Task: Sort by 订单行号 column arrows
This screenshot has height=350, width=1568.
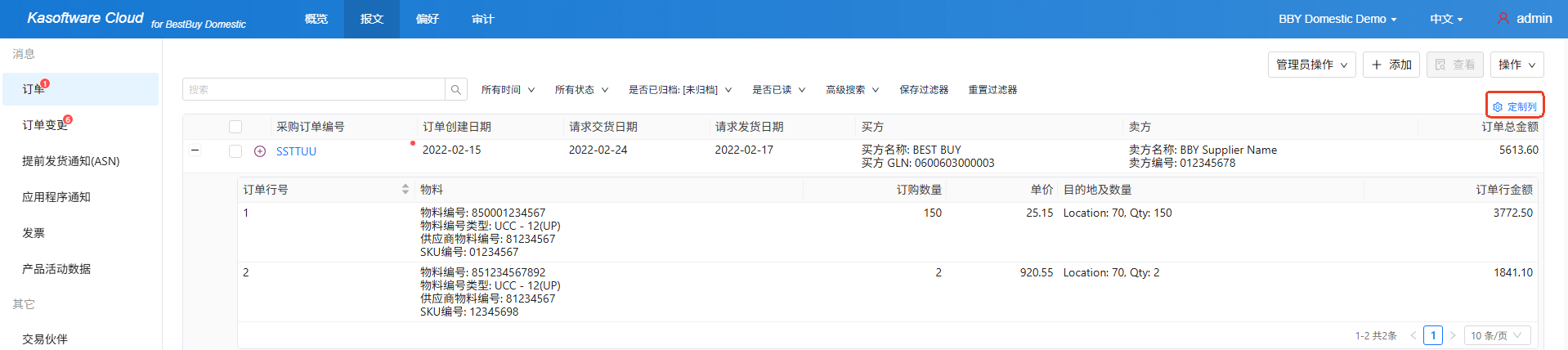Action: [405, 190]
